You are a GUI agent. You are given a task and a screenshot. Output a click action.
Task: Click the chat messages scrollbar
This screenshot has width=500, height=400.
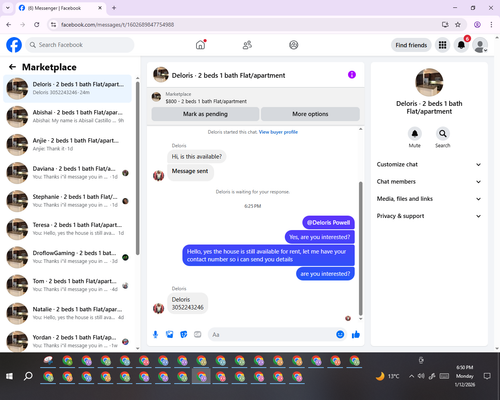(360, 248)
